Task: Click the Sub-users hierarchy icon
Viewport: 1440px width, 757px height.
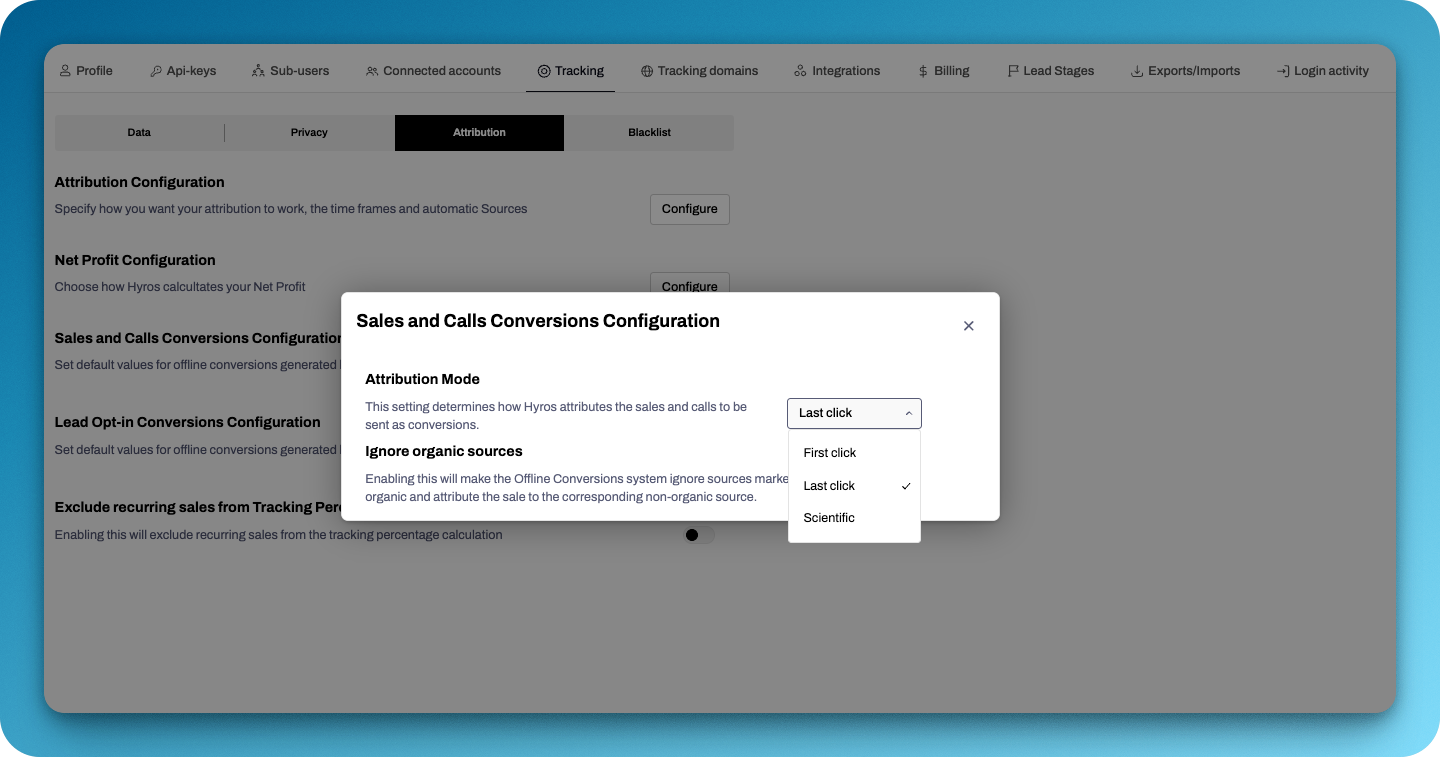Action: 258,71
